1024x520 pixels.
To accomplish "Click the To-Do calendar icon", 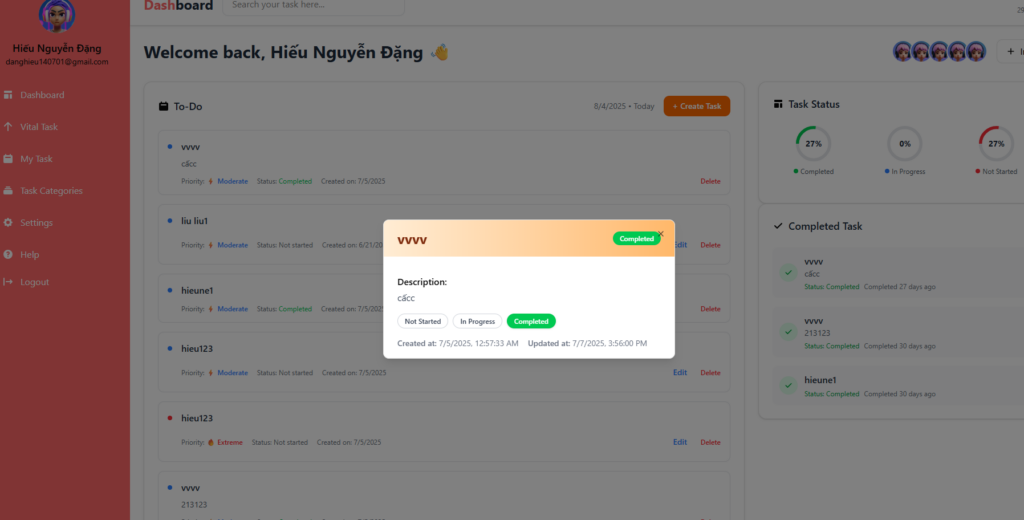I will (x=163, y=106).
